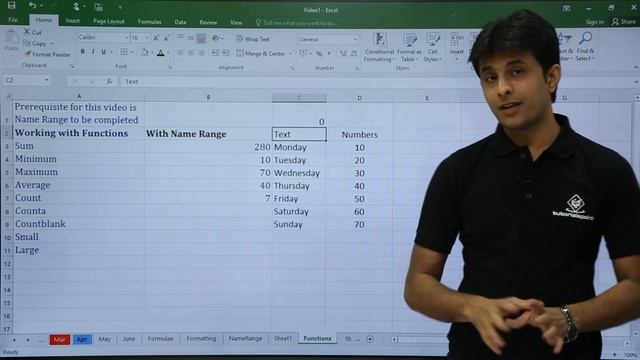Decrease the cell indent
Screen dimensions: 640x360
[x=215, y=53]
